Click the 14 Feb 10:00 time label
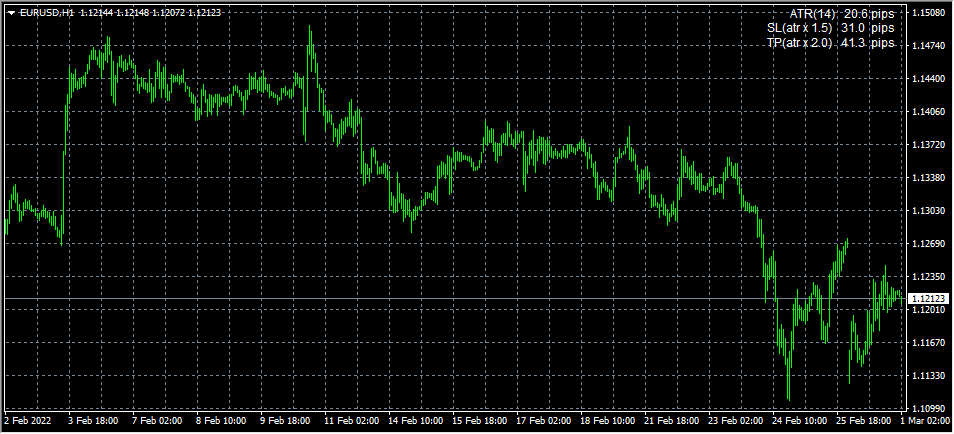This screenshot has height=434, width=954. tap(414, 421)
